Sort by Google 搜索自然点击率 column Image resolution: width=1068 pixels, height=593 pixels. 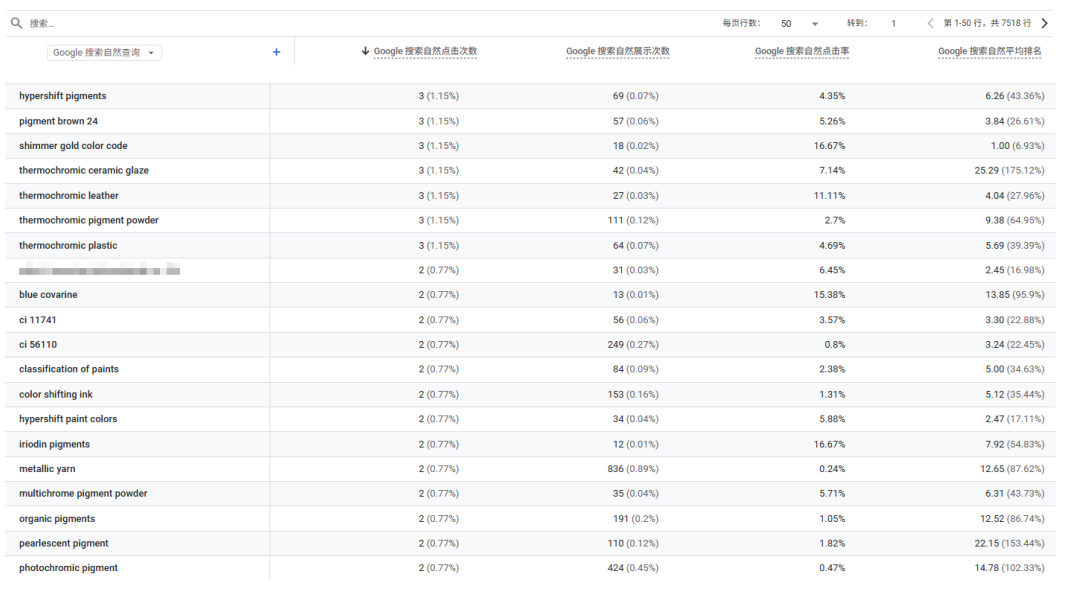[x=801, y=51]
